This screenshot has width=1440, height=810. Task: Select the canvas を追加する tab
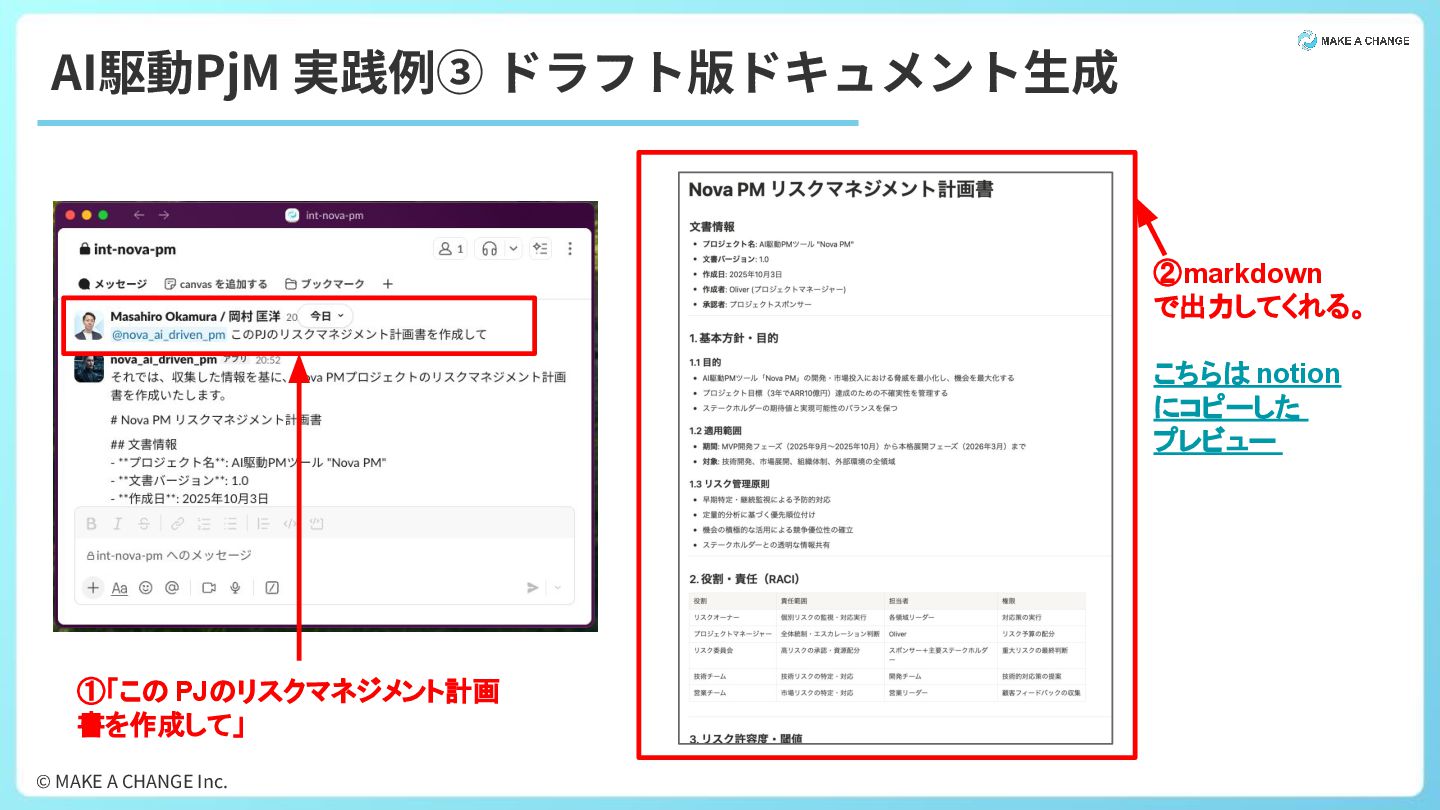coord(216,284)
